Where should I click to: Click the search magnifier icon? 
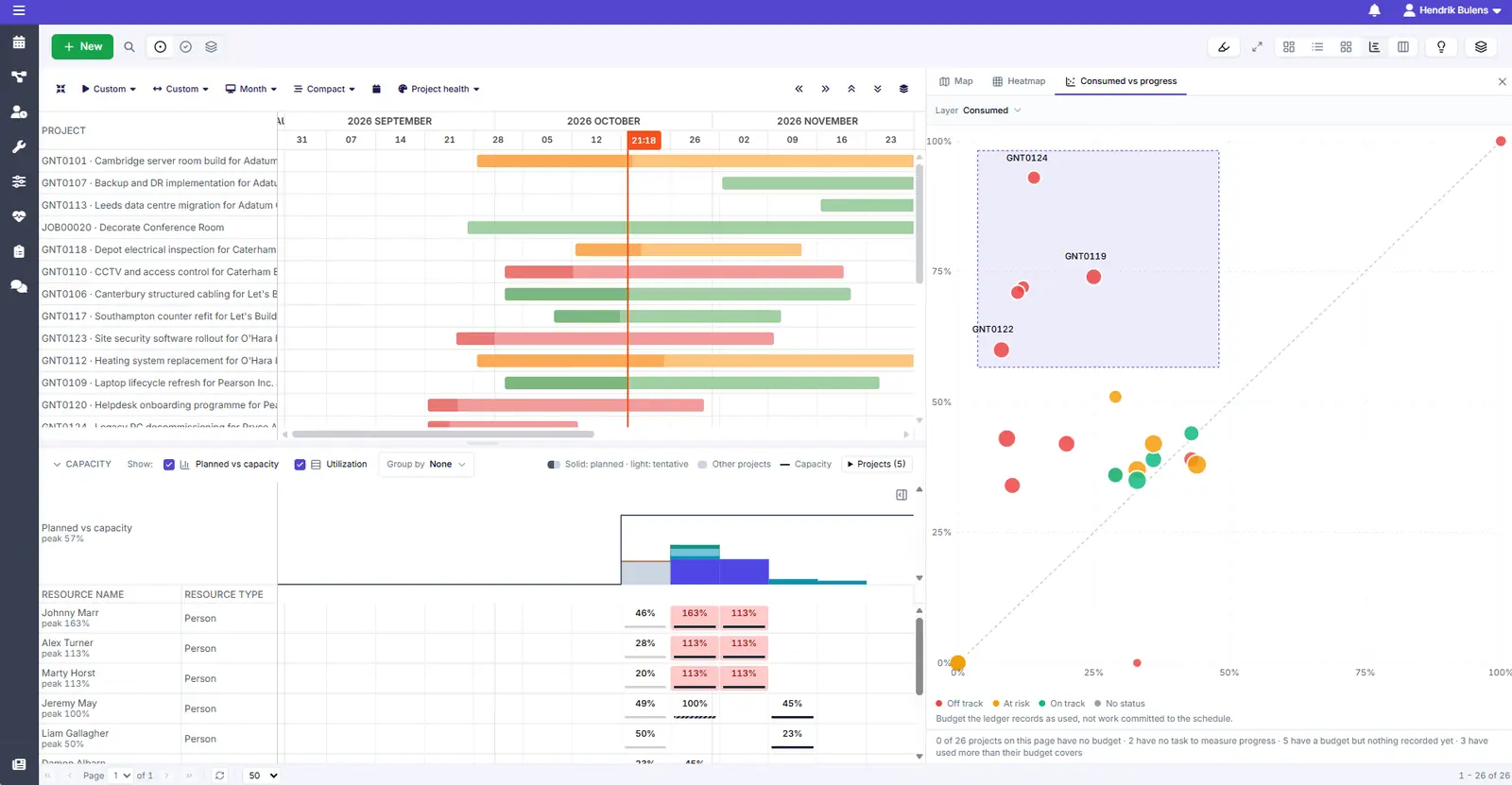(x=129, y=46)
